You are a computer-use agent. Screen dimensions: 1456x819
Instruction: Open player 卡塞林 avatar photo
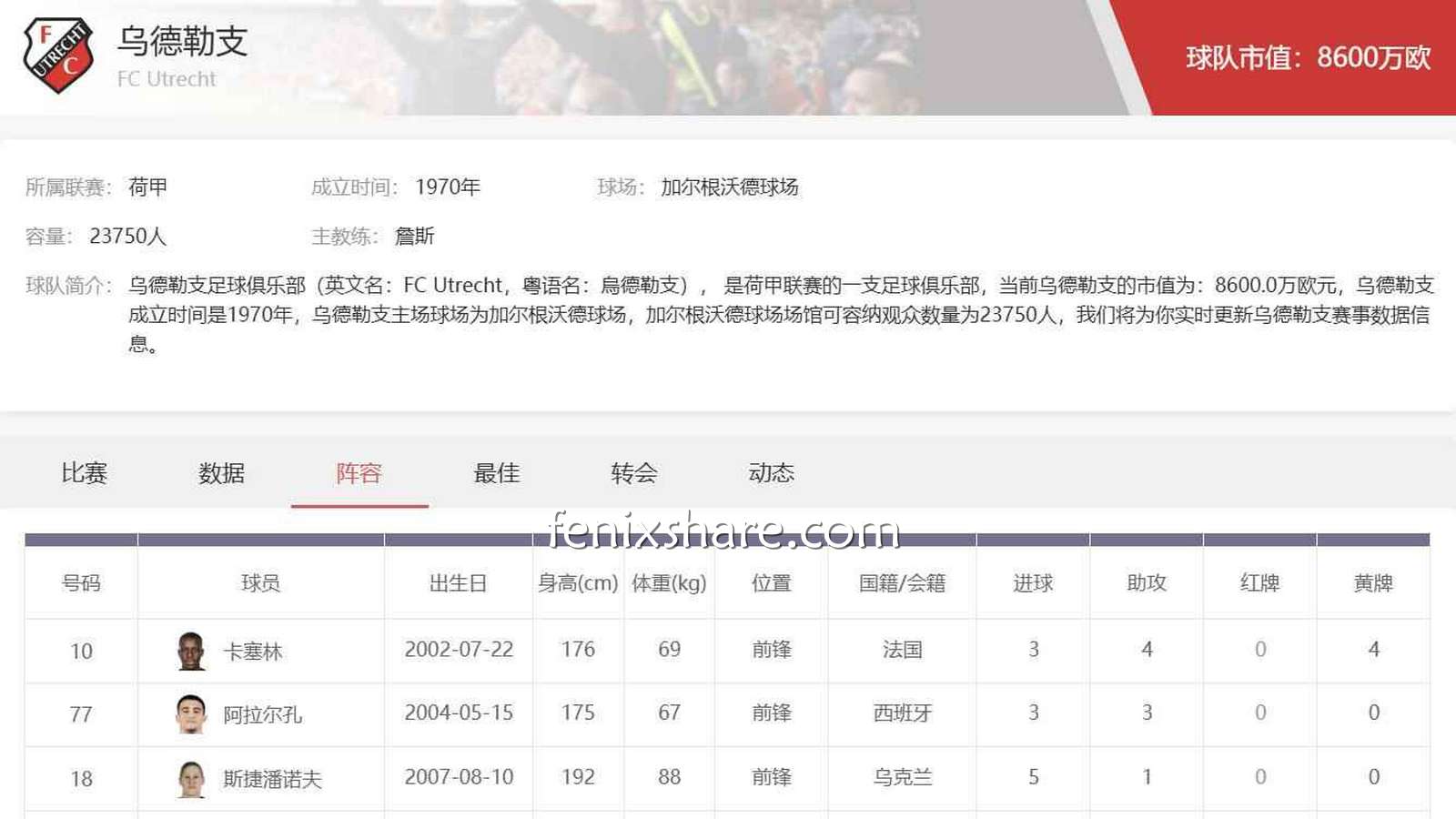(191, 651)
